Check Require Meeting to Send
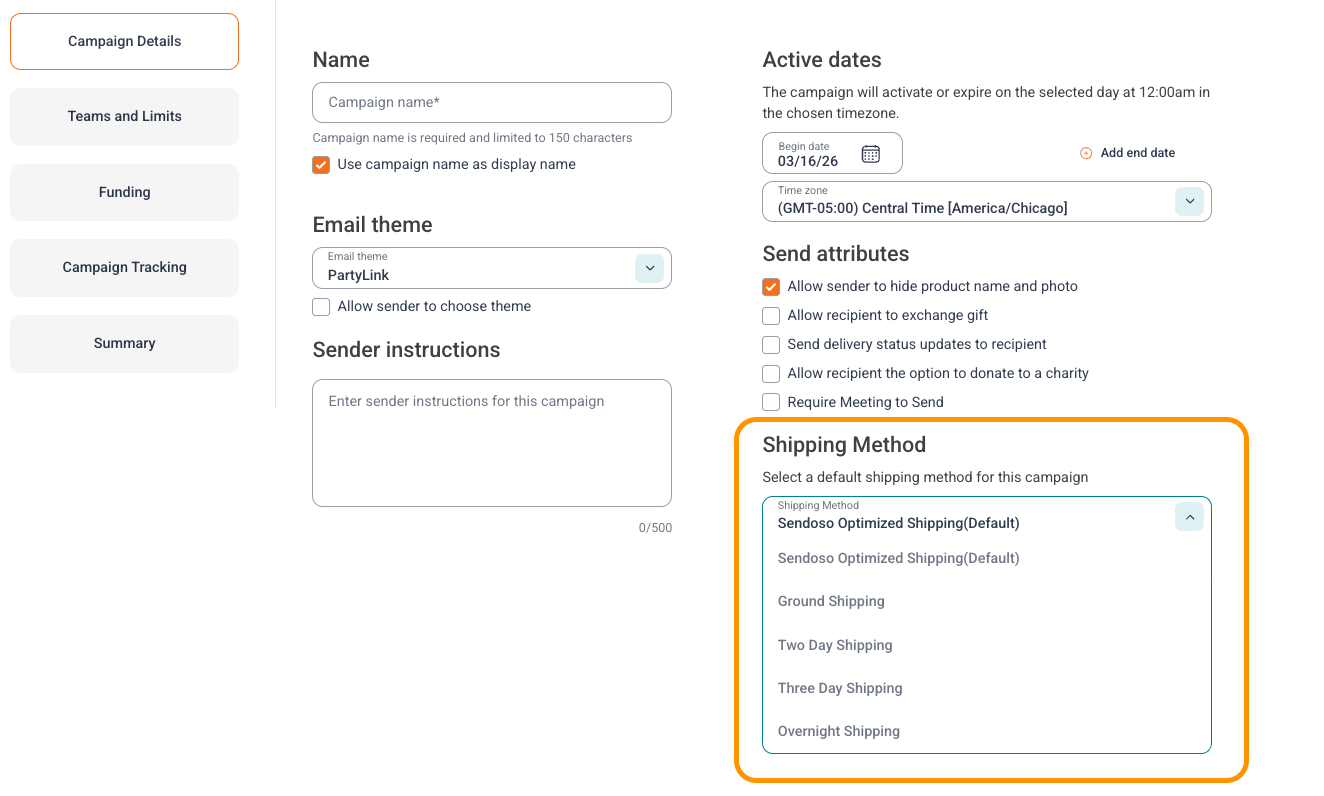Image resolution: width=1324 pixels, height=796 pixels. [x=771, y=402]
